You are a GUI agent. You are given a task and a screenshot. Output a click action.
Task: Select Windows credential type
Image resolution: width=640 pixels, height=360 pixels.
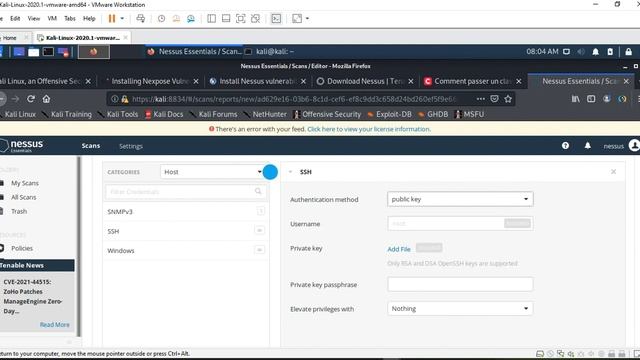186,251
